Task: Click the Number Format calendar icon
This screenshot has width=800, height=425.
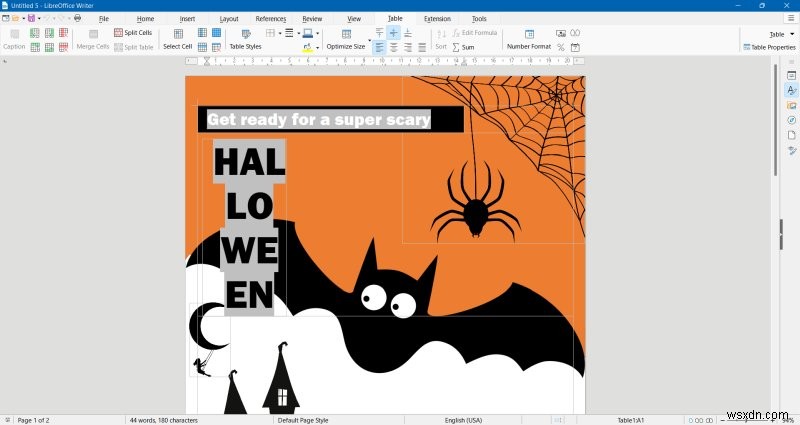Action: click(529, 34)
